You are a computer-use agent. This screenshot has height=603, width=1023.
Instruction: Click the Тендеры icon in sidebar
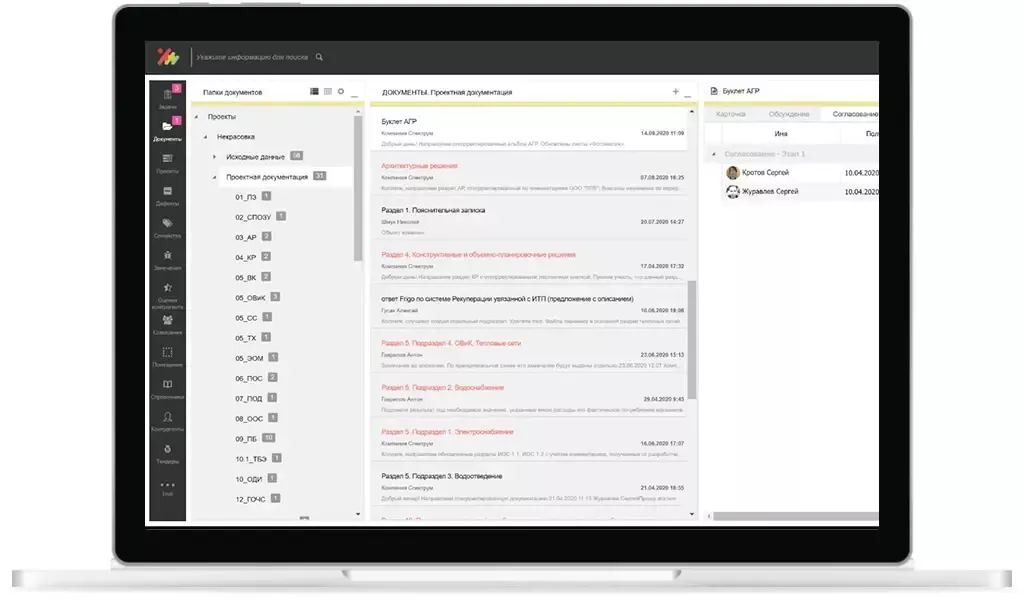click(x=167, y=452)
